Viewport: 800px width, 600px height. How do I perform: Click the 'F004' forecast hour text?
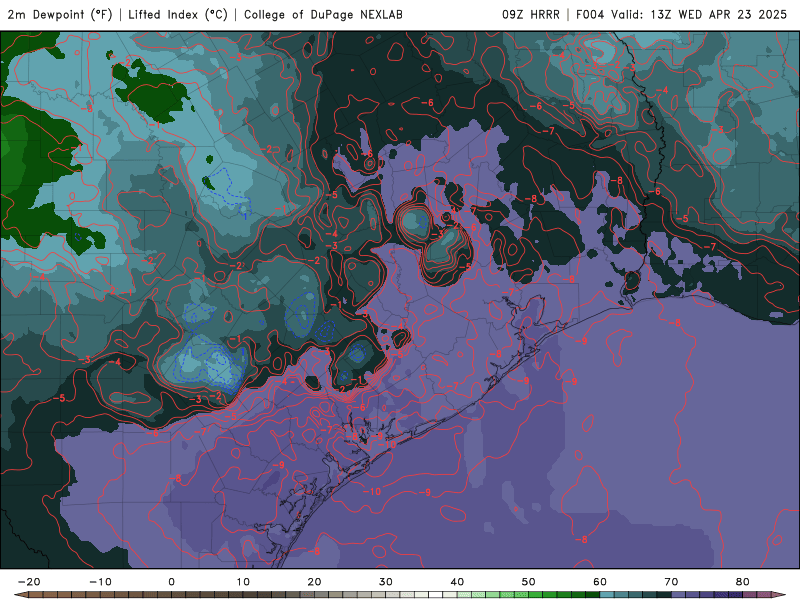(590, 14)
